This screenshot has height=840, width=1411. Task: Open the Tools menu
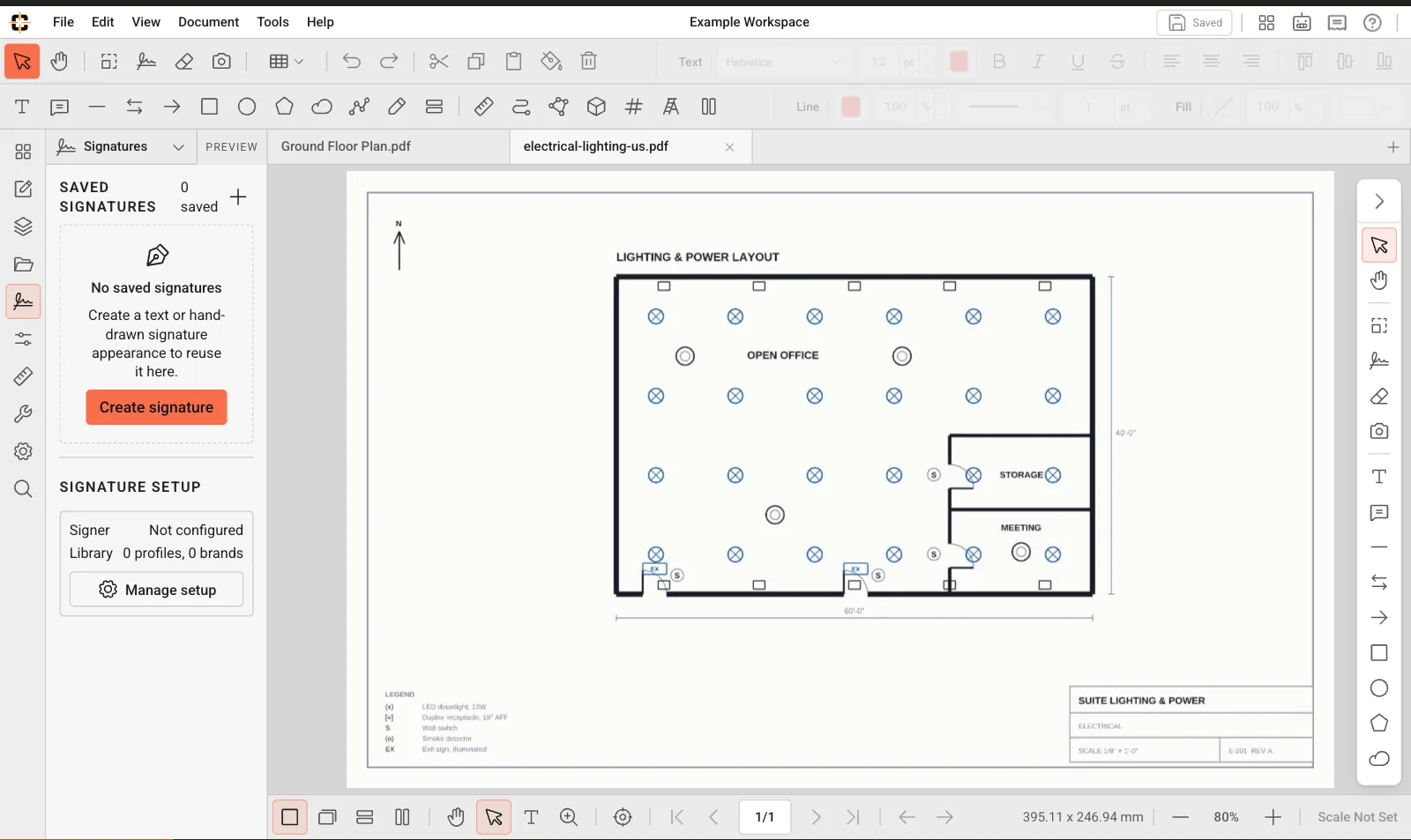click(x=272, y=22)
